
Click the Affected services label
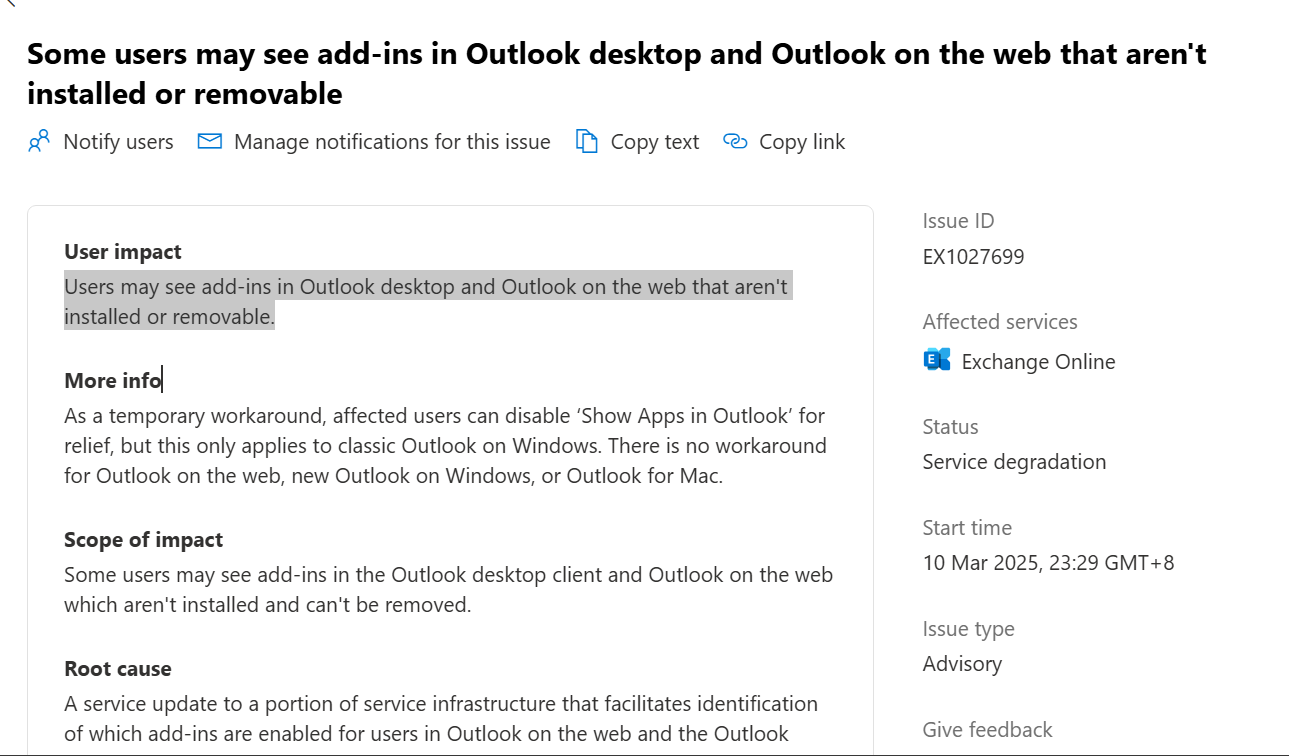pos(1000,322)
